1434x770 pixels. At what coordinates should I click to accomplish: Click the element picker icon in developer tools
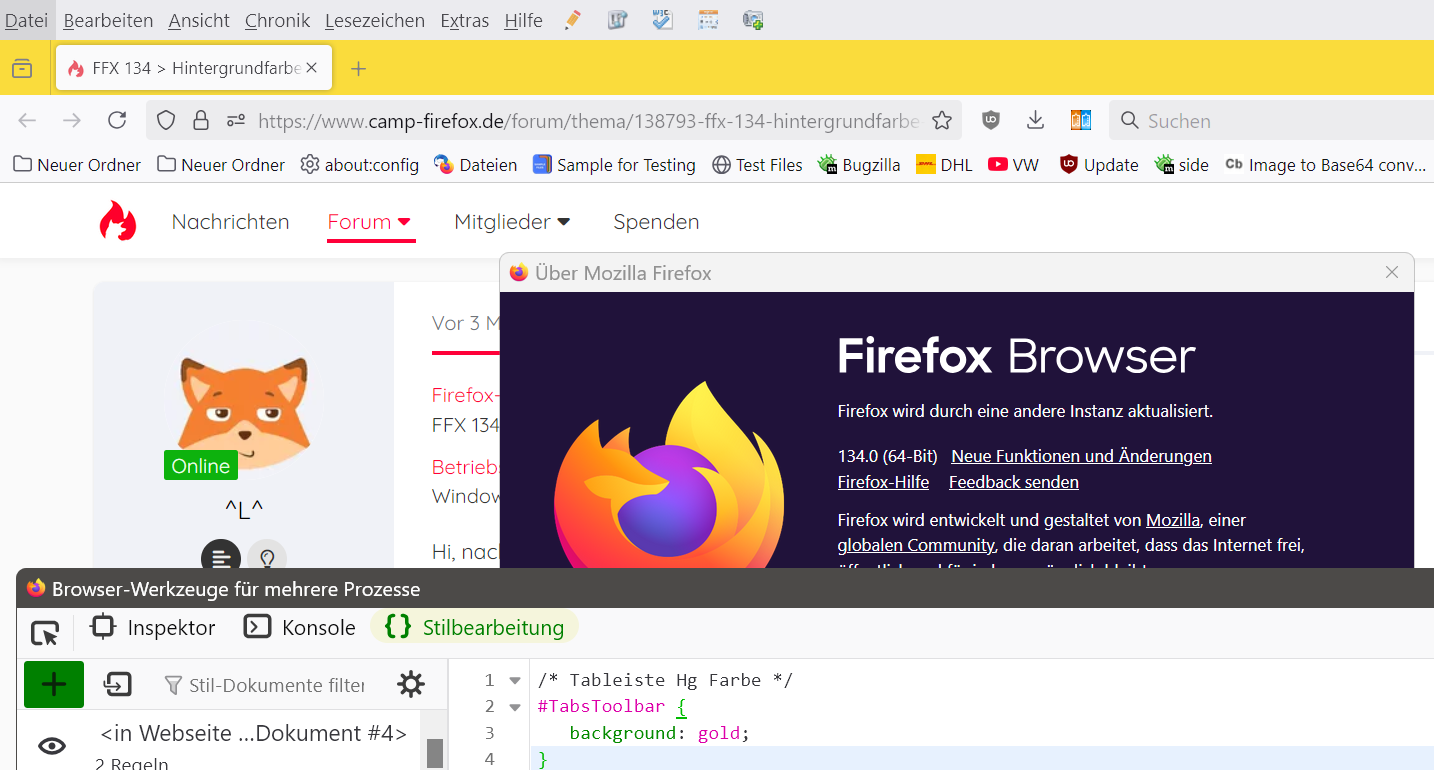[x=45, y=633]
